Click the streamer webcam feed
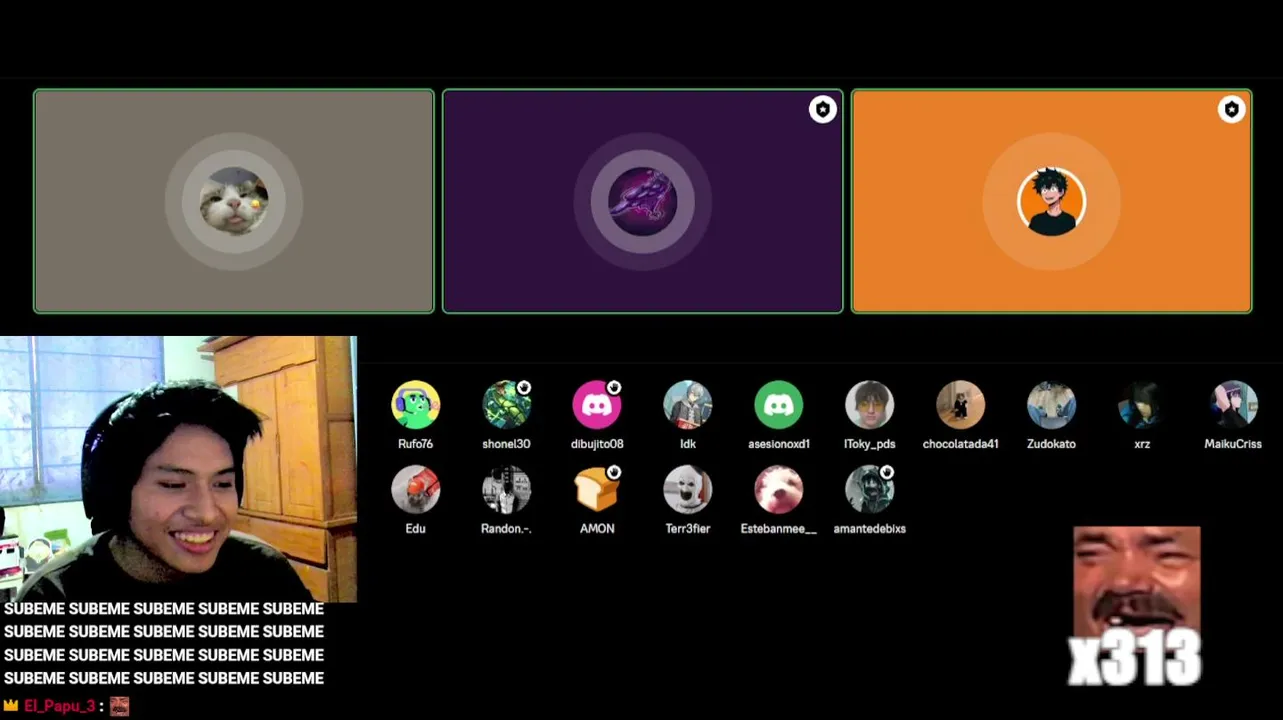Viewport: 1283px width, 720px height. 178,469
